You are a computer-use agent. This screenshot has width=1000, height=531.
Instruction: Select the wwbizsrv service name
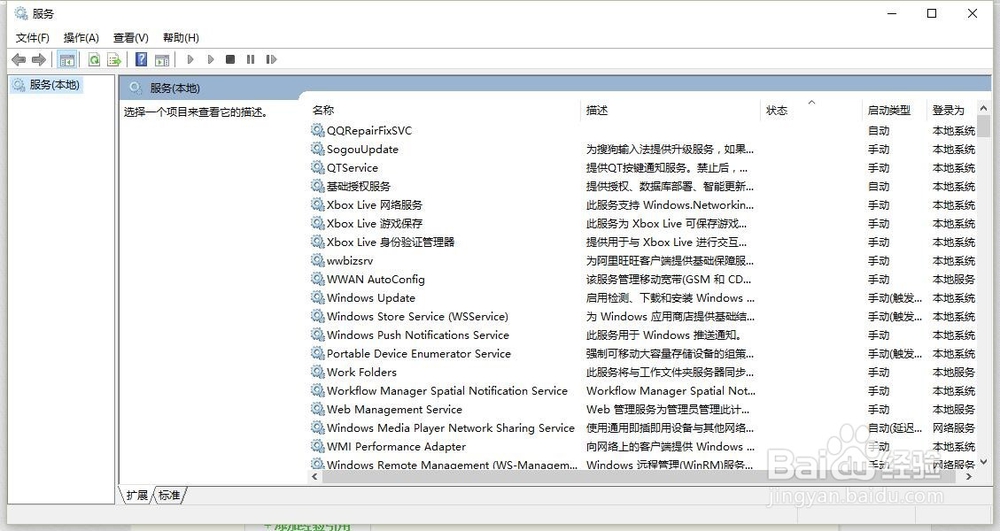coord(349,260)
